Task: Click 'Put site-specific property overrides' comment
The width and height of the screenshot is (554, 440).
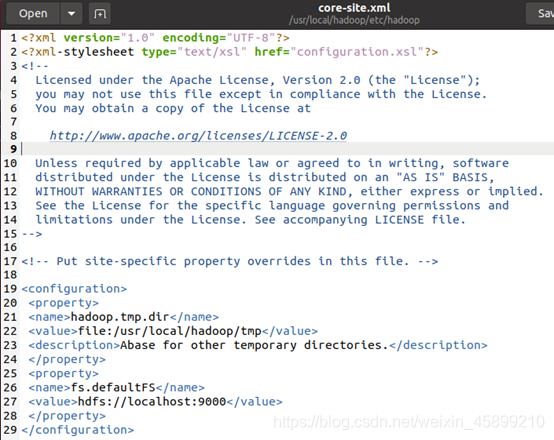Action: [230, 262]
